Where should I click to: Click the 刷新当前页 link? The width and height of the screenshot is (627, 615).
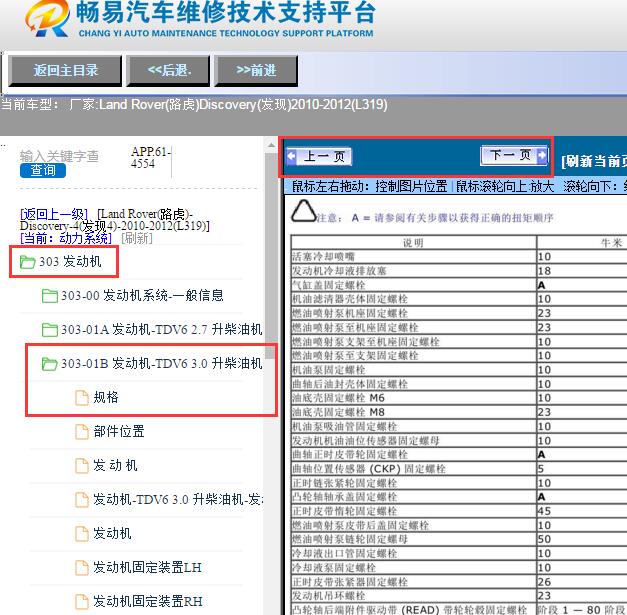click(x=593, y=161)
